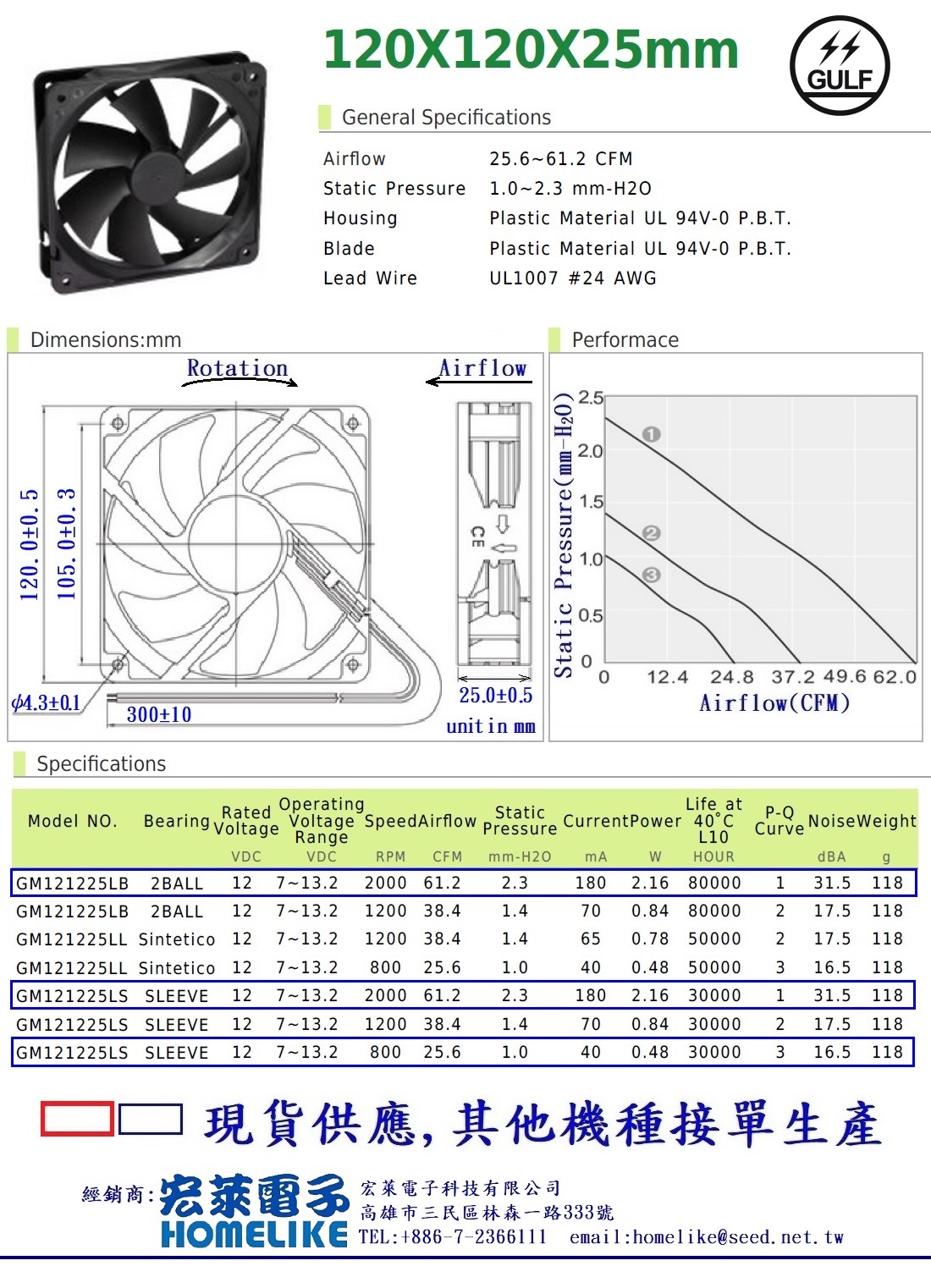Viewport: 931px width, 1288px height.
Task: Click the HOMELIKE distributor logo
Action: coord(255,1210)
